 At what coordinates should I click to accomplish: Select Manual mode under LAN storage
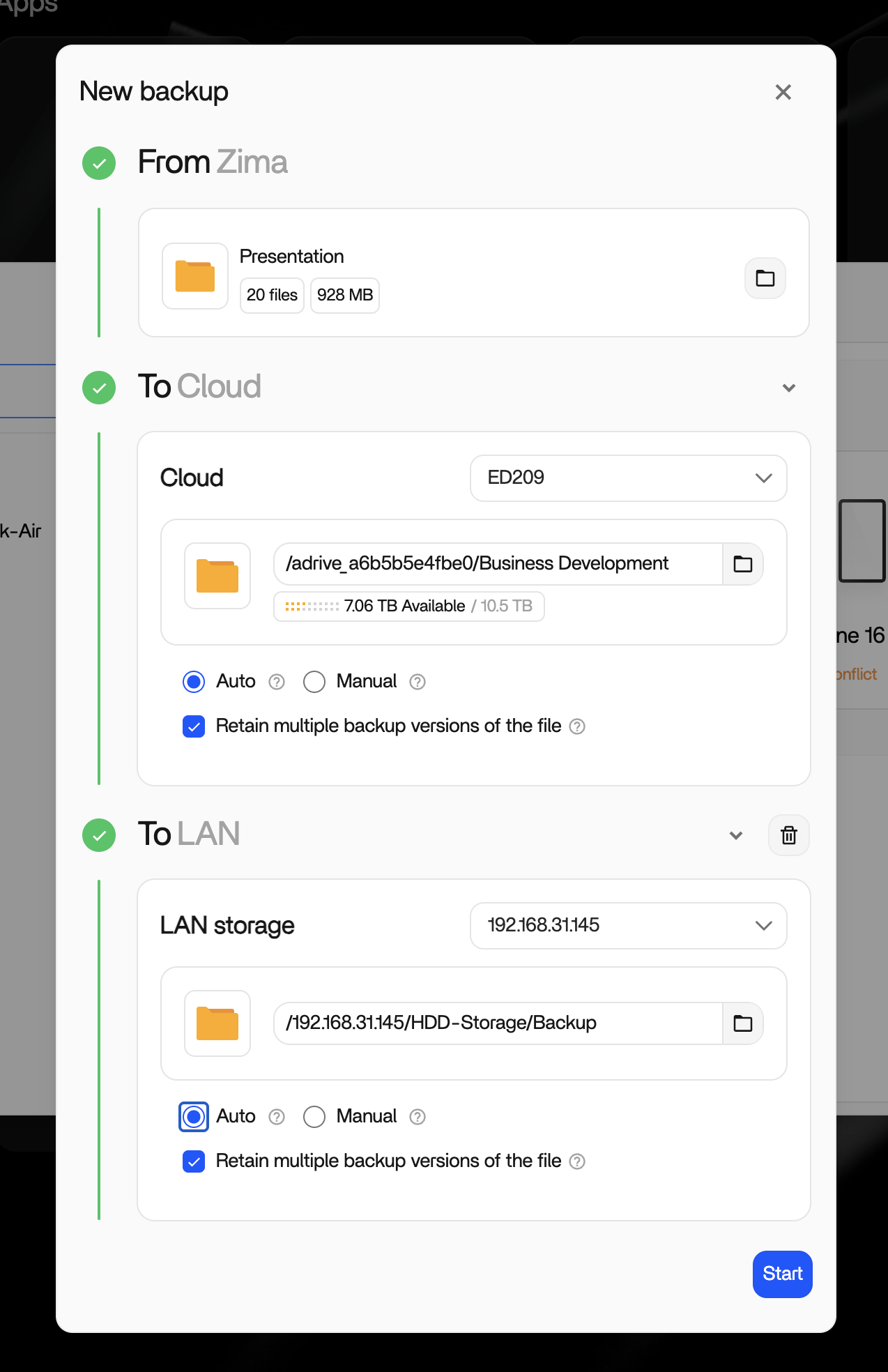[x=314, y=1117]
